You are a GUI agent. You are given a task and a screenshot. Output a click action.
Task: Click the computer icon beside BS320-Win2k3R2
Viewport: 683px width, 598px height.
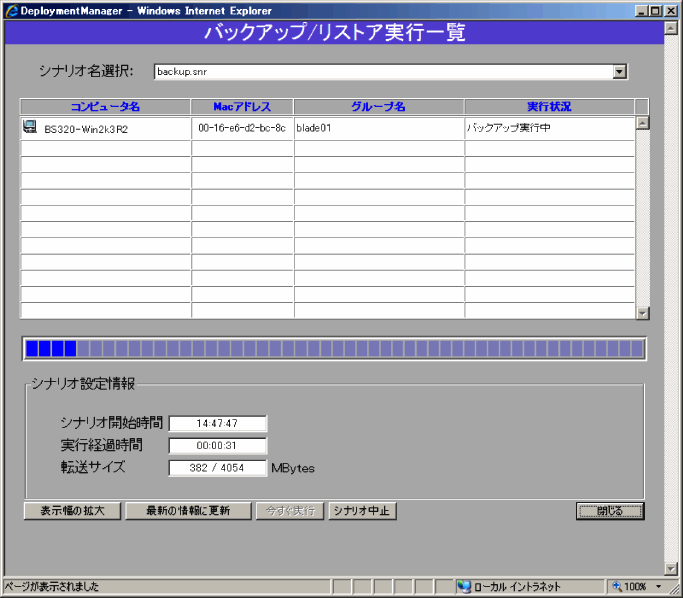(x=30, y=127)
